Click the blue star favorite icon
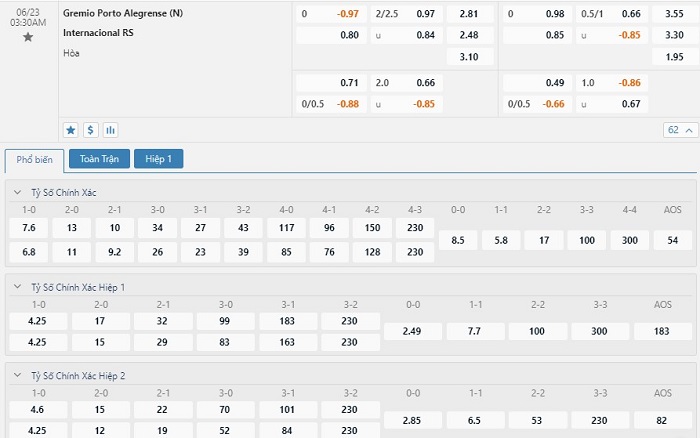 [71, 130]
